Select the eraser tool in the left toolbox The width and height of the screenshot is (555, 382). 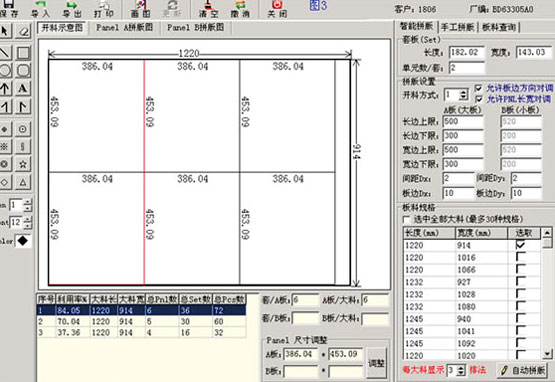23,31
